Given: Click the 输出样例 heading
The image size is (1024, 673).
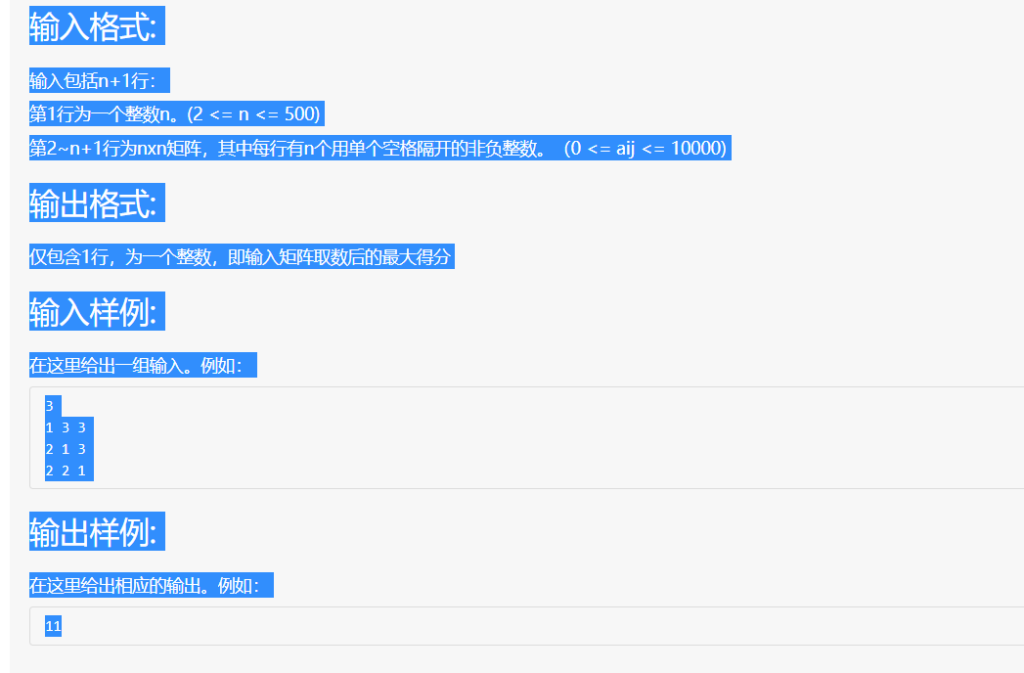Looking at the screenshot, I should point(96,531).
